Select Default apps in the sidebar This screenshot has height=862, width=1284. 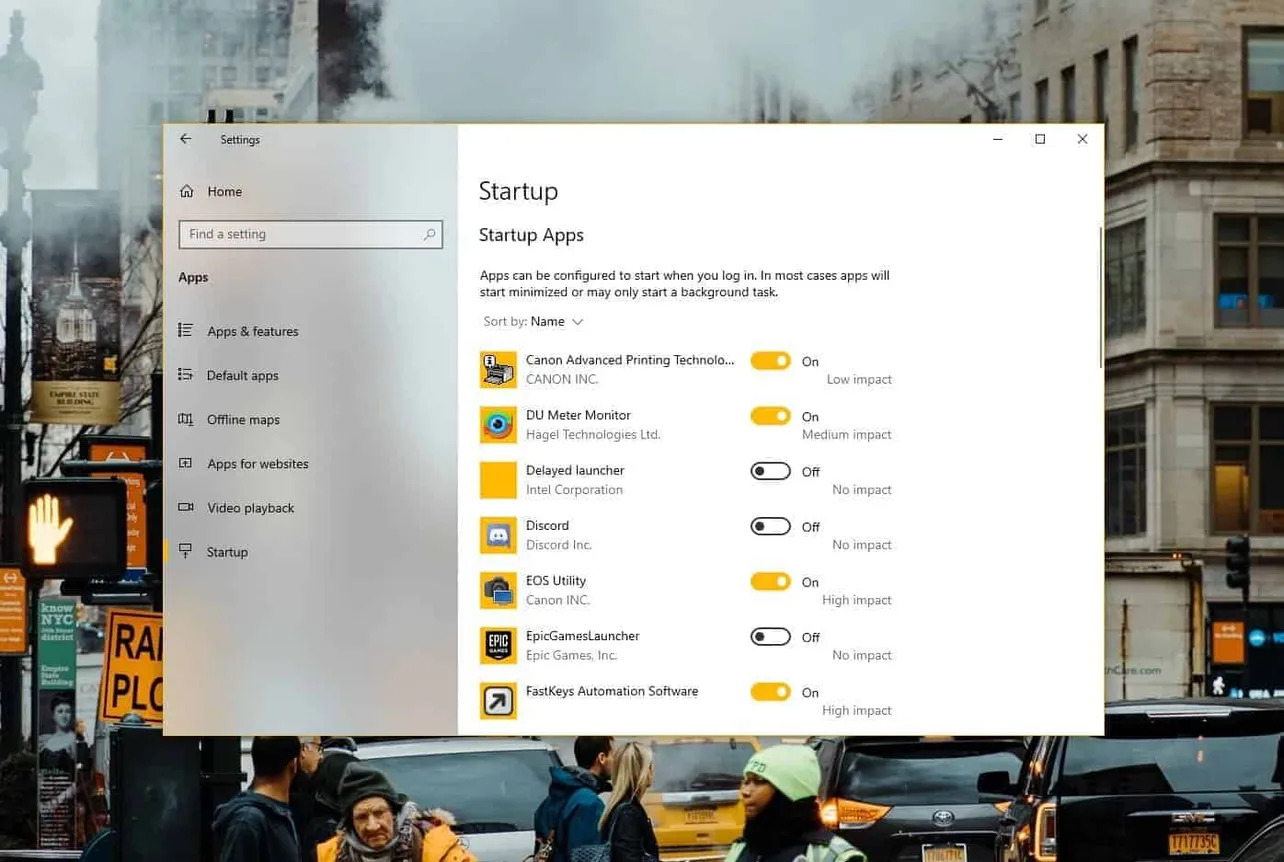(243, 375)
